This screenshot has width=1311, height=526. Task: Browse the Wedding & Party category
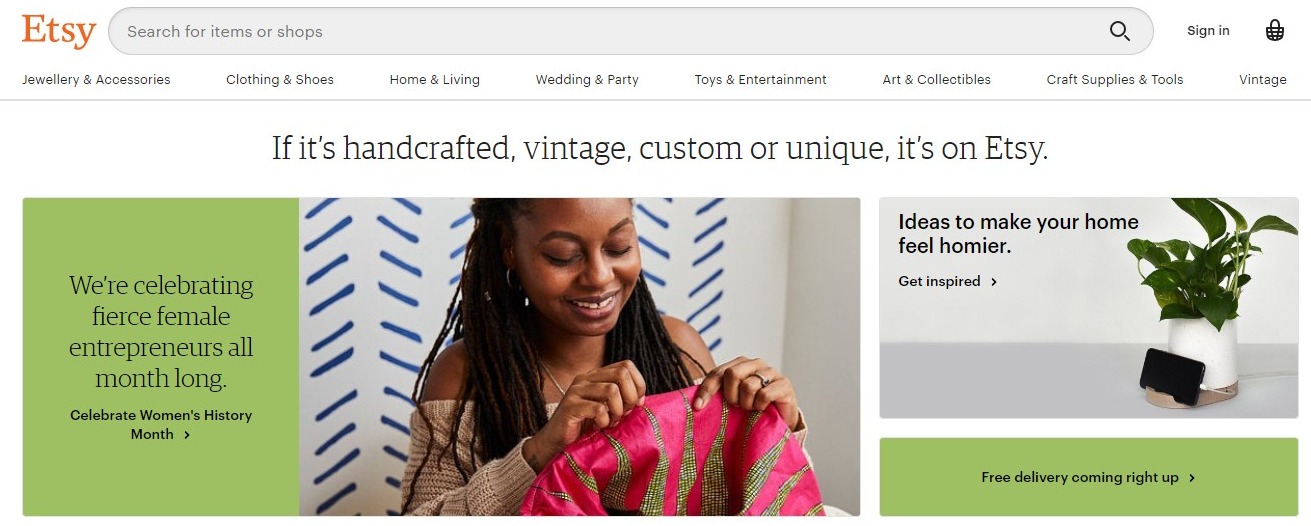click(587, 80)
